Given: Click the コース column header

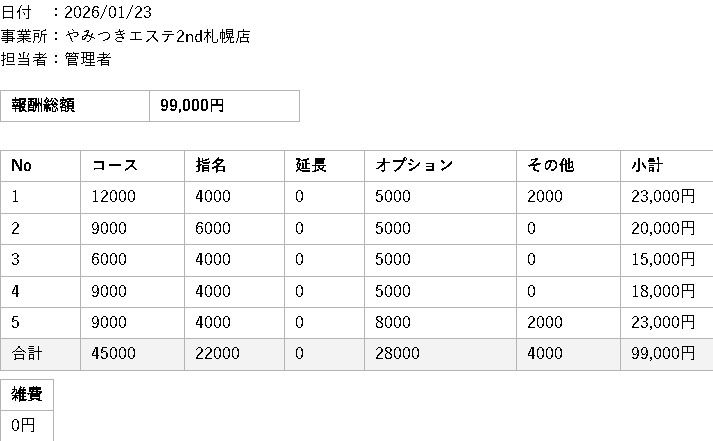Looking at the screenshot, I should click(115, 165).
